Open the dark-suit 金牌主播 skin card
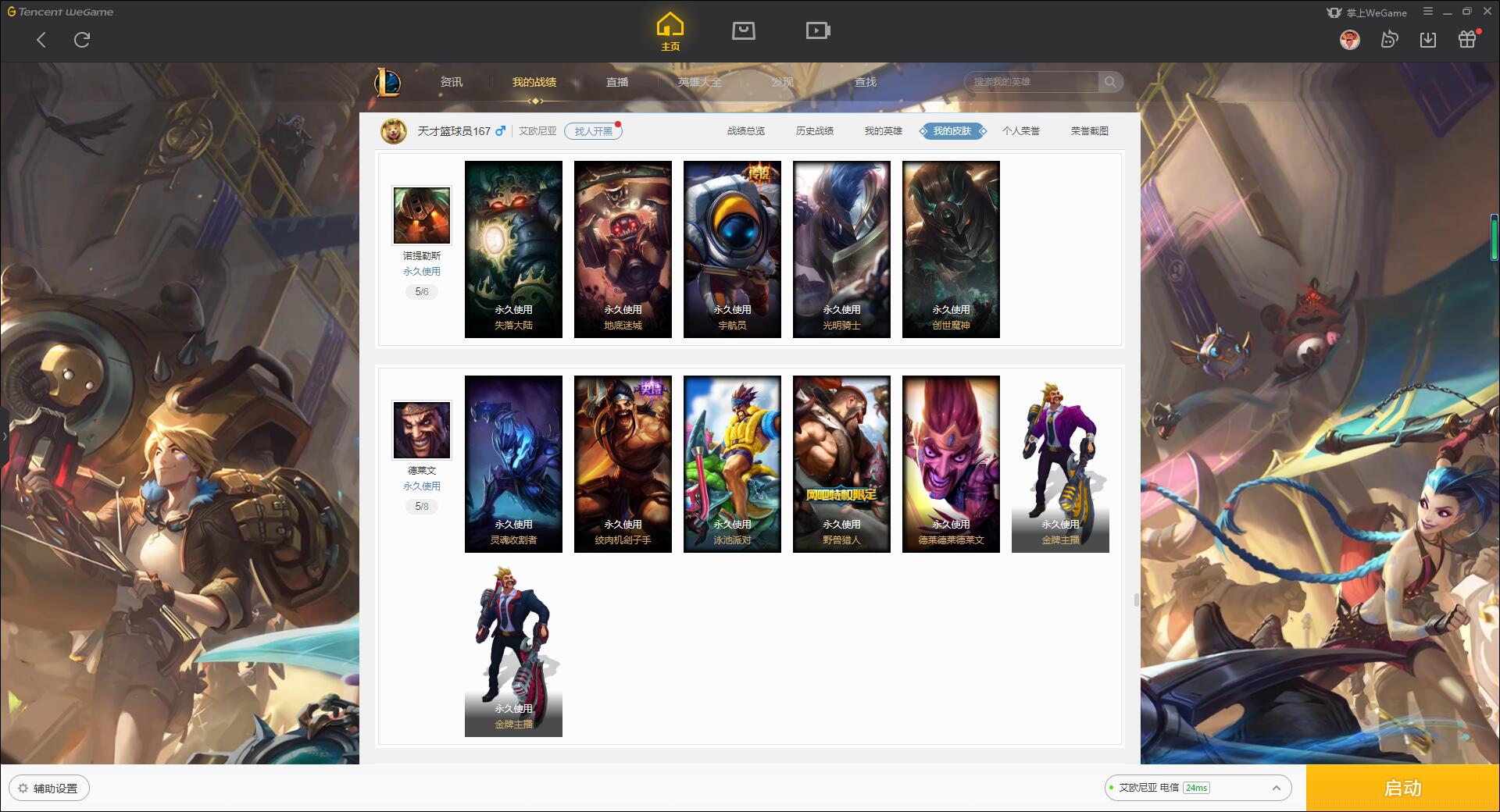 [513, 648]
